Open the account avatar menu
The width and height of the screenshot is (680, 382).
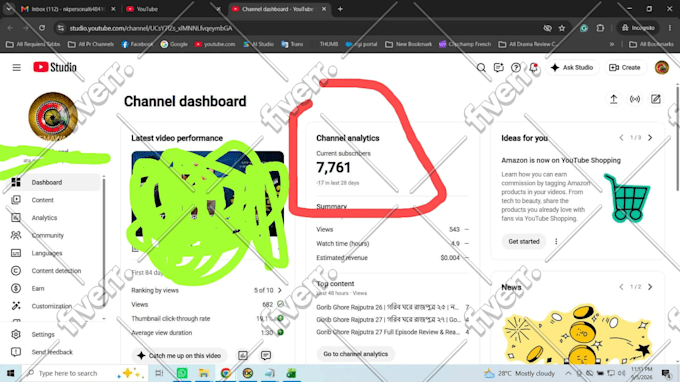click(x=661, y=68)
